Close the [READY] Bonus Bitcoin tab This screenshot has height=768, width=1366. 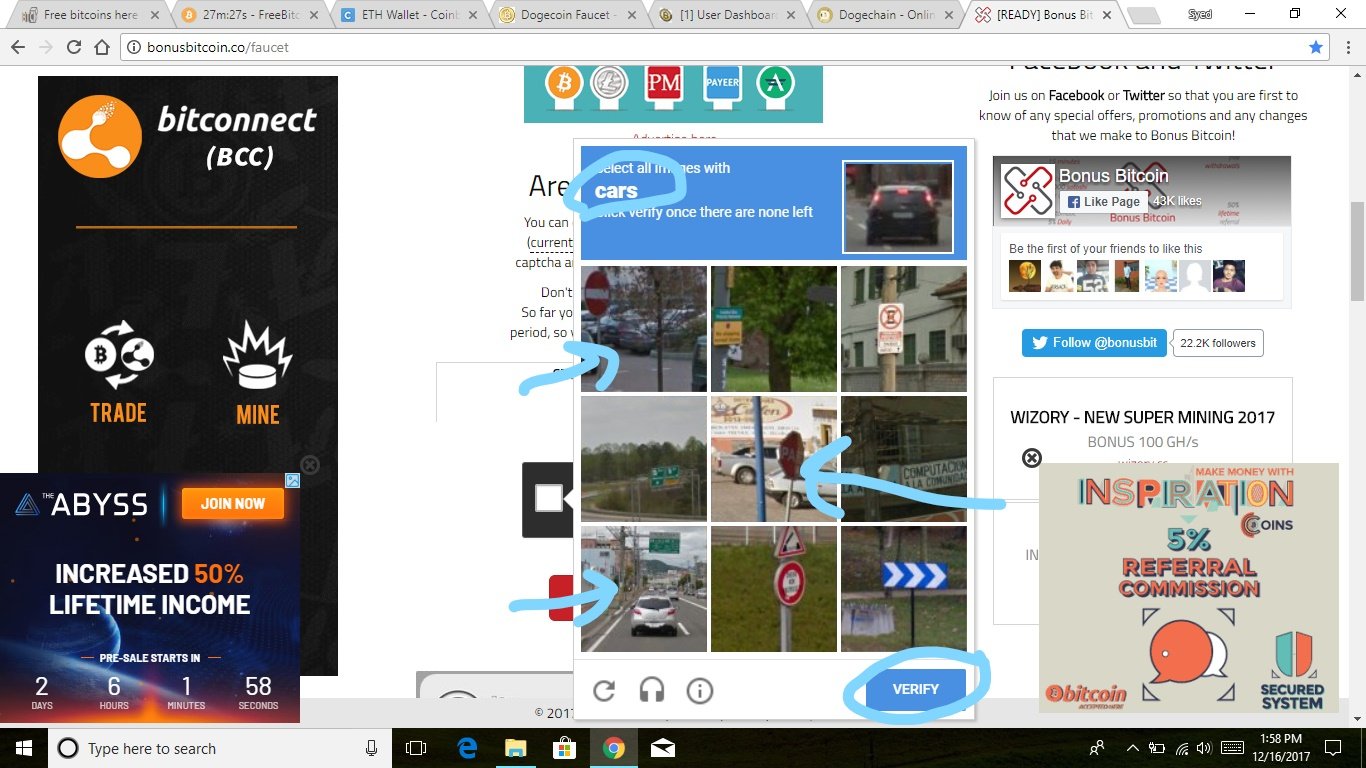click(x=1108, y=15)
